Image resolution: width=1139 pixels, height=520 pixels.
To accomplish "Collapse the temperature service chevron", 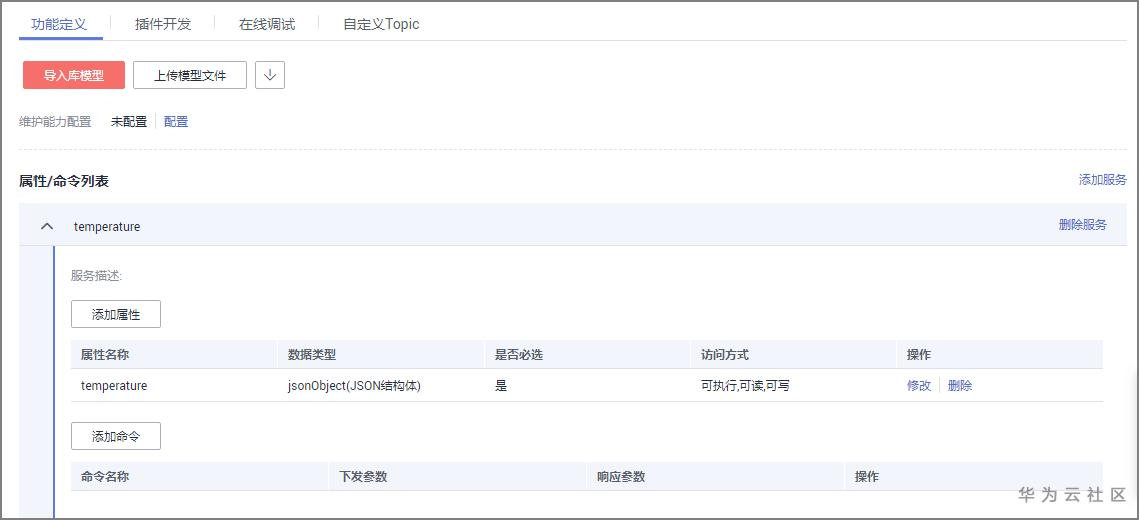I will [x=47, y=226].
